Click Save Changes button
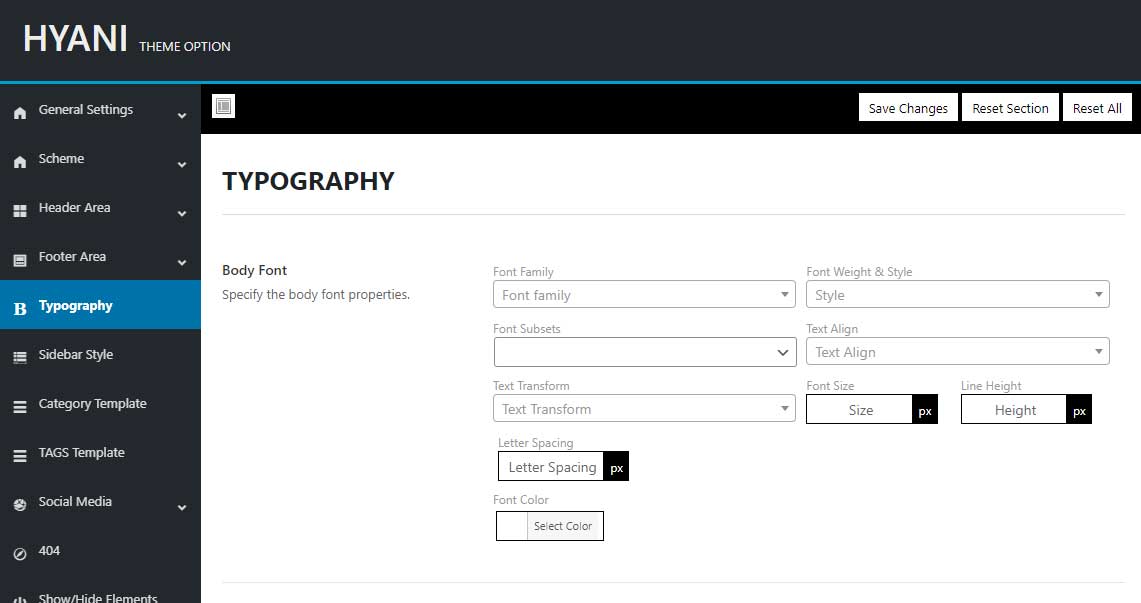 click(908, 108)
